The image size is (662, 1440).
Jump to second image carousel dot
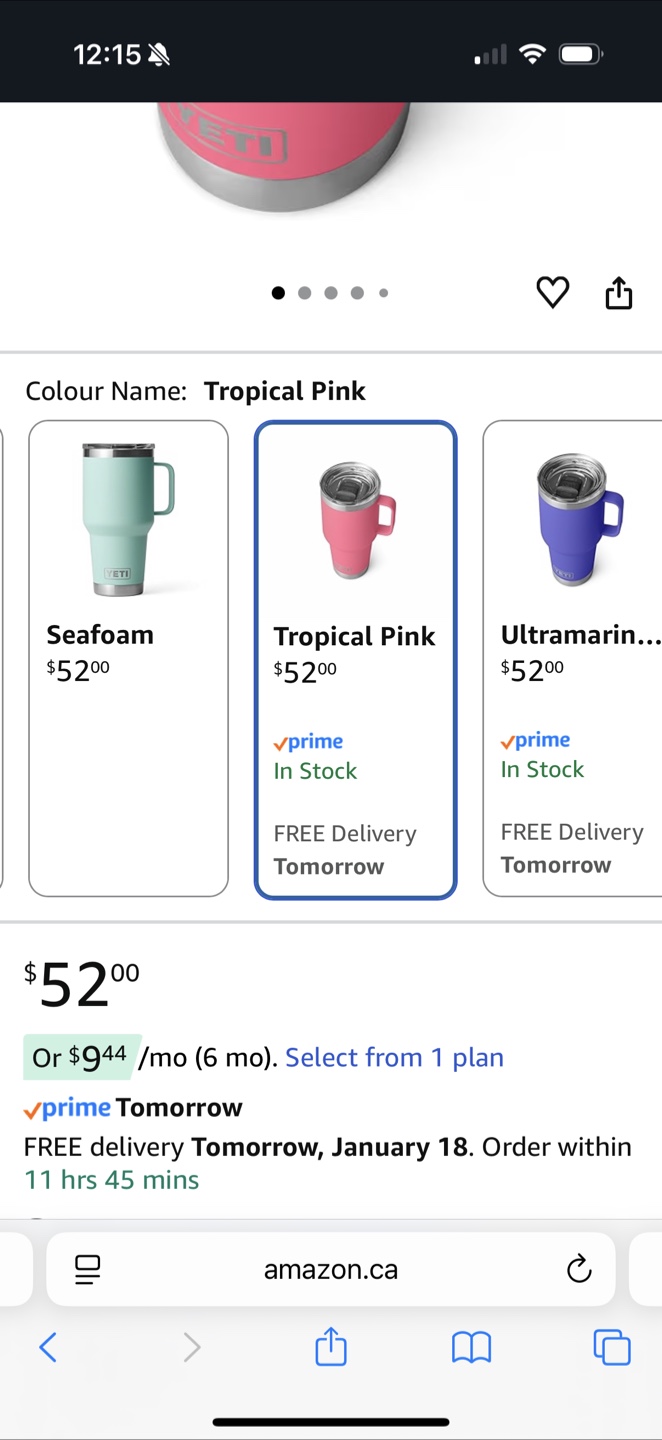tap(304, 293)
